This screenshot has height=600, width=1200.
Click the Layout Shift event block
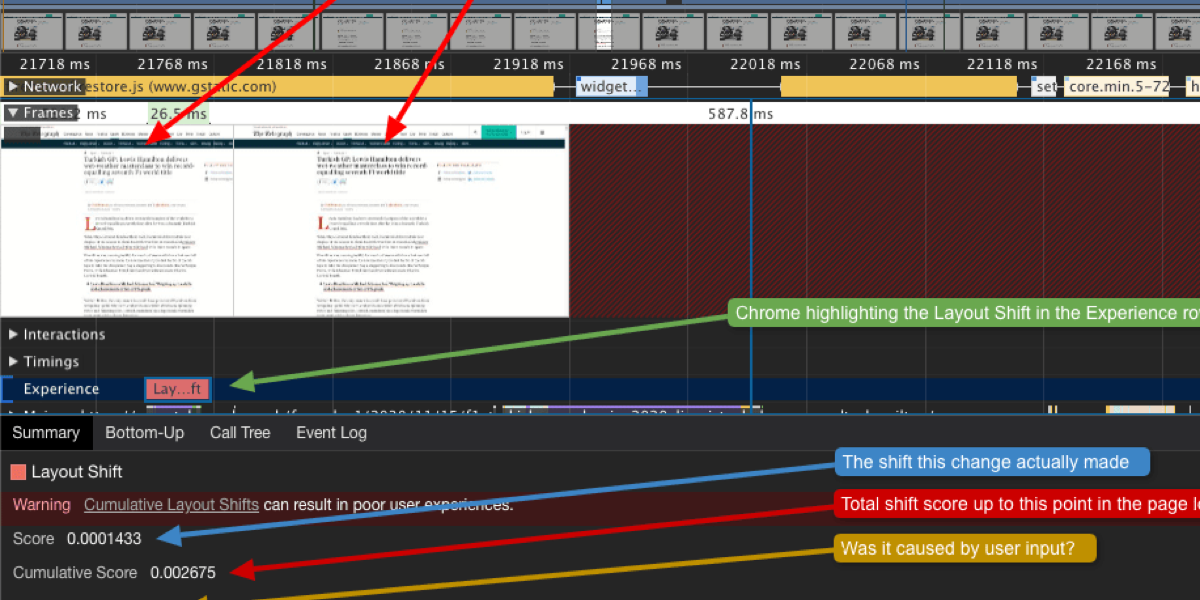(x=178, y=389)
